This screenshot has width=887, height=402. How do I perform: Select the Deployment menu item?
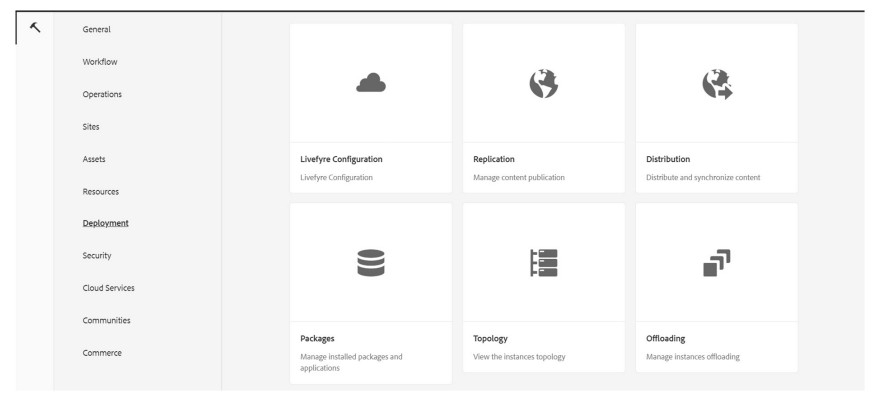[106, 223]
